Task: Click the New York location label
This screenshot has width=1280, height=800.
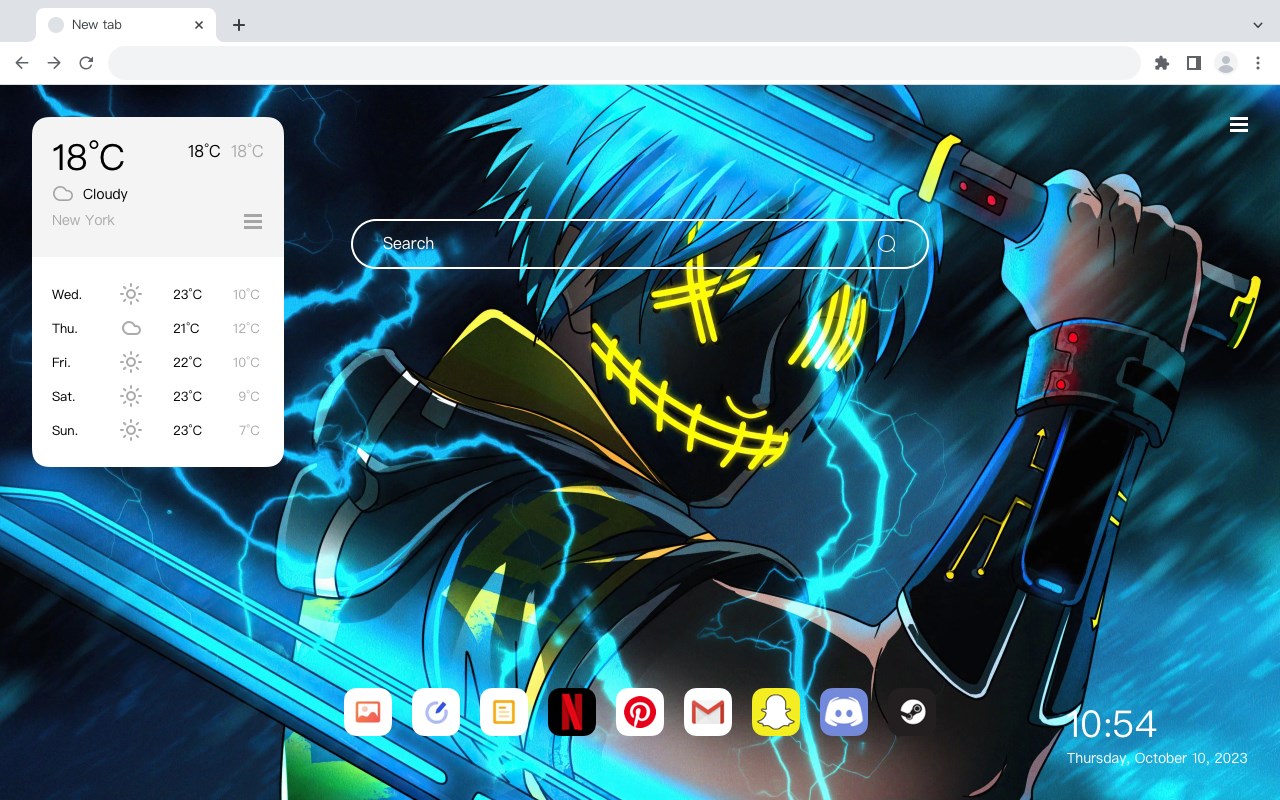Action: click(83, 220)
